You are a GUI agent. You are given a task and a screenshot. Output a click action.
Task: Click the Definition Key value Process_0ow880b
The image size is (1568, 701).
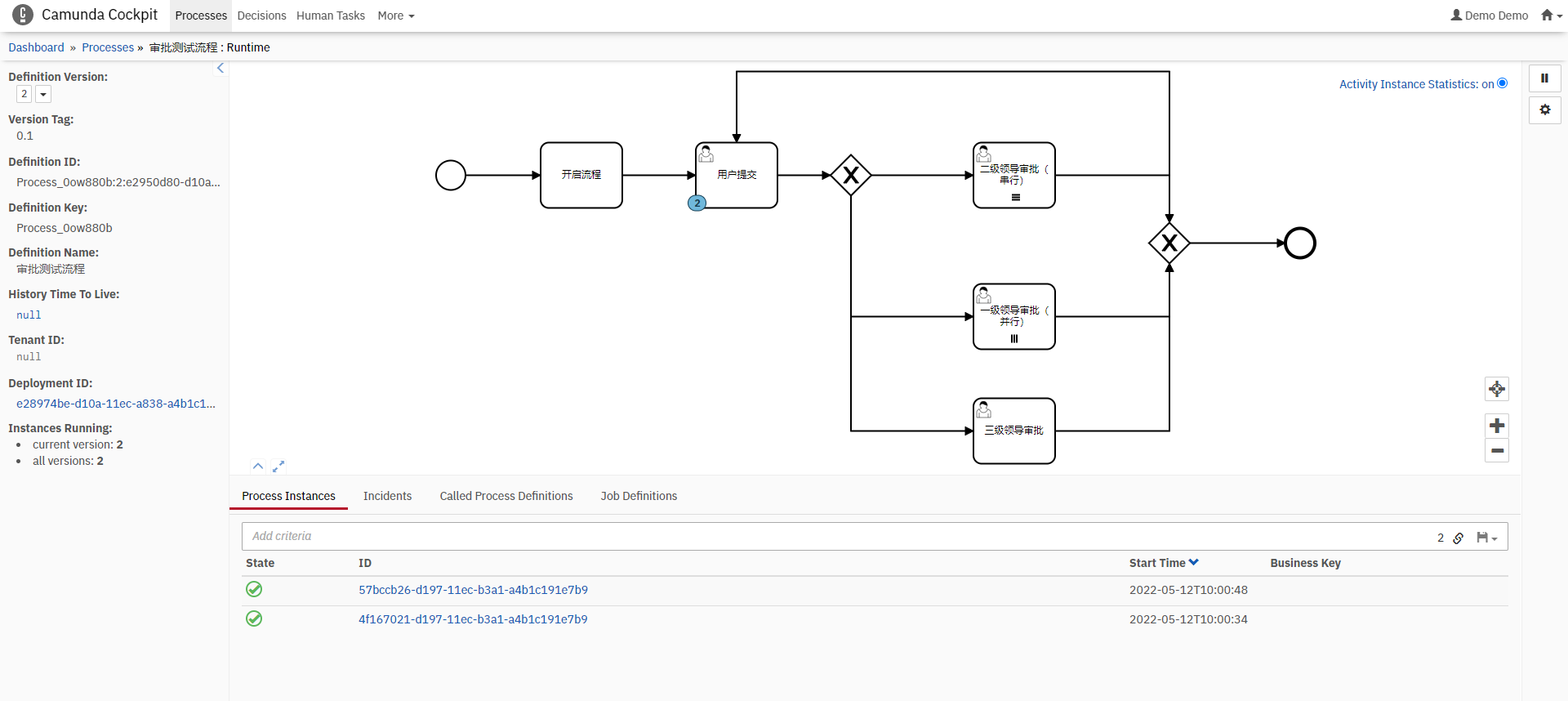click(65, 228)
